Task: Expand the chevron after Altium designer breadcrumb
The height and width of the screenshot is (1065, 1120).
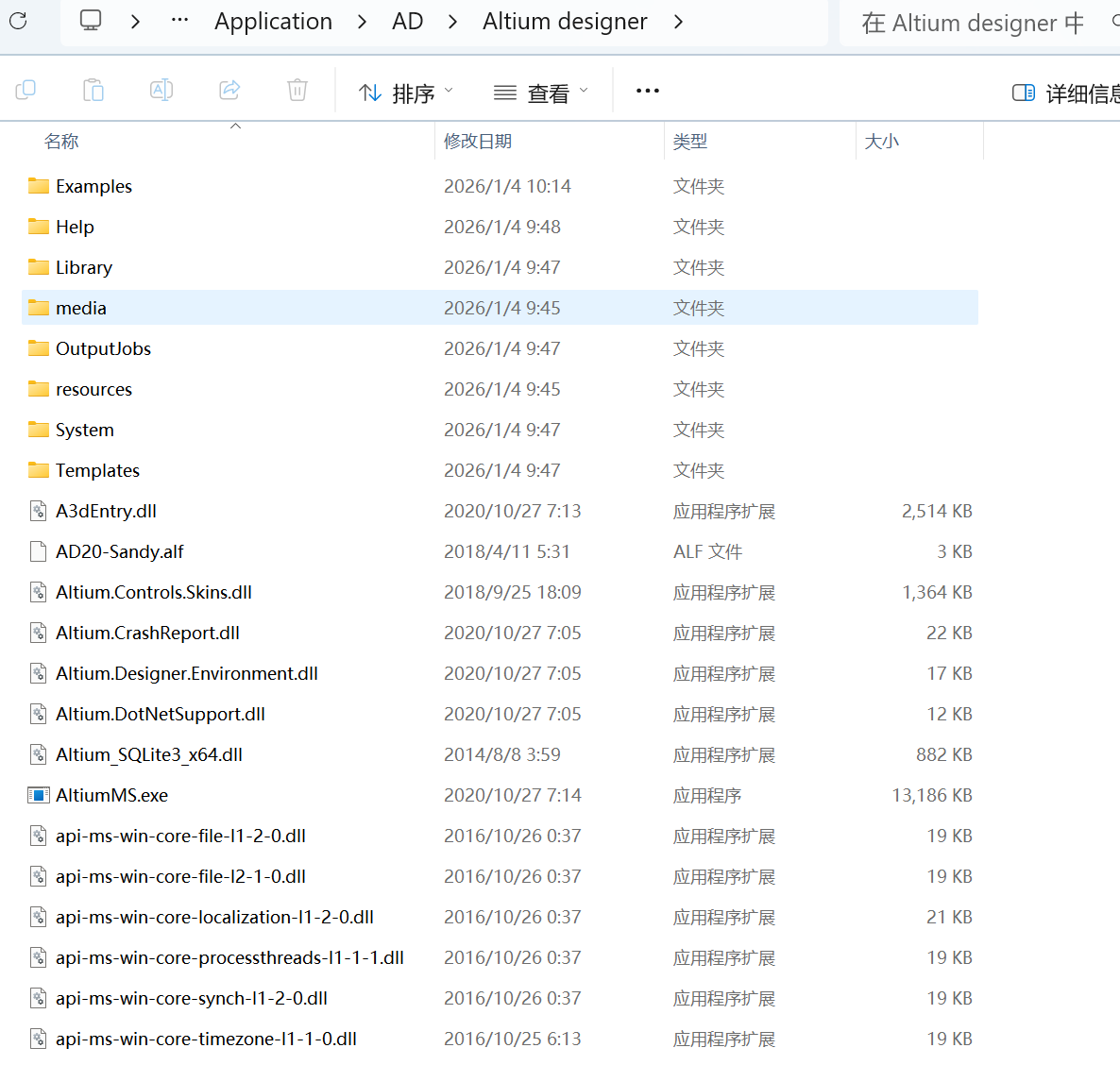Action: pyautogui.click(x=679, y=22)
